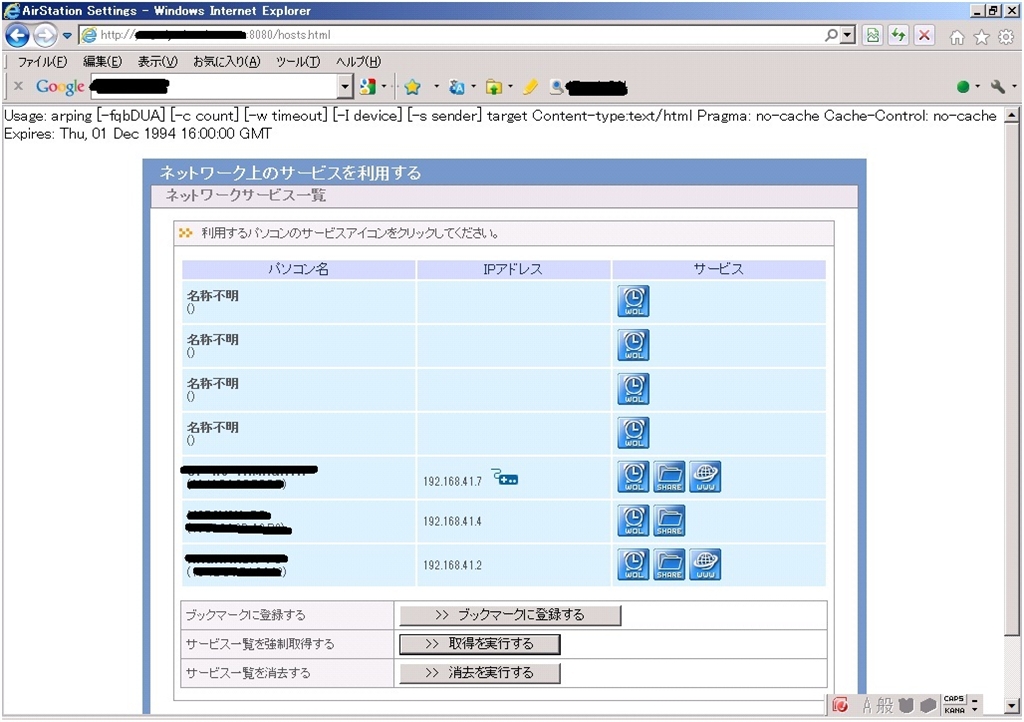Open the dropdown next to bookmarks star
1024x722 pixels.
coord(436,86)
